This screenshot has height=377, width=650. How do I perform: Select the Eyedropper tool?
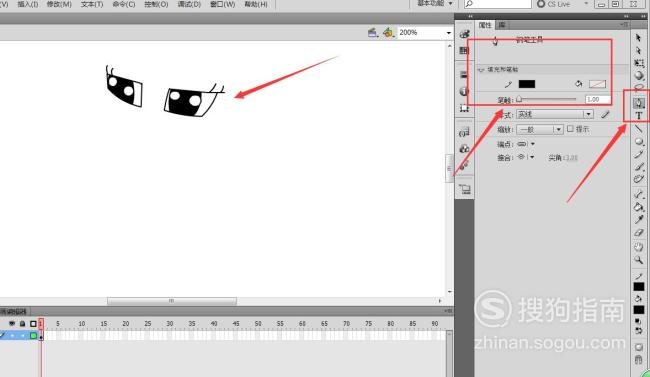click(x=639, y=219)
